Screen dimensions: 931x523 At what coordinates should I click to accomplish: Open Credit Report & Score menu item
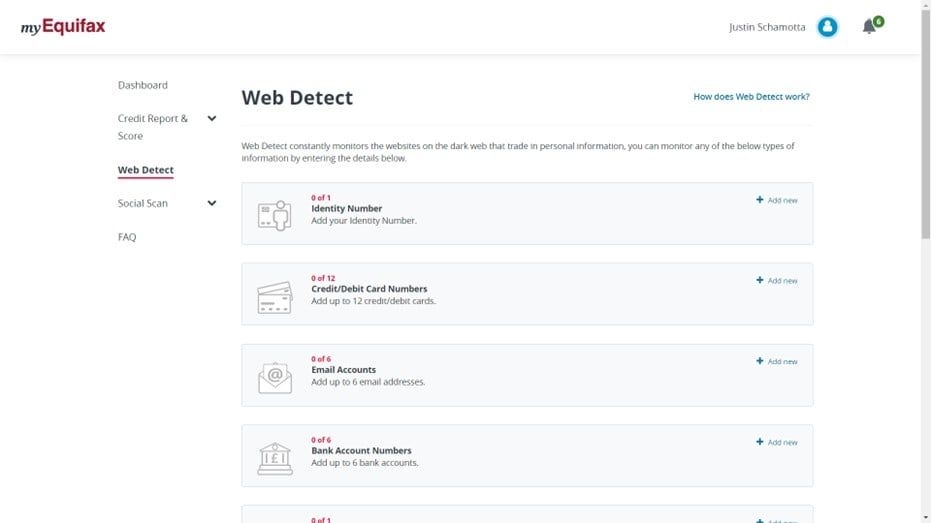point(153,127)
